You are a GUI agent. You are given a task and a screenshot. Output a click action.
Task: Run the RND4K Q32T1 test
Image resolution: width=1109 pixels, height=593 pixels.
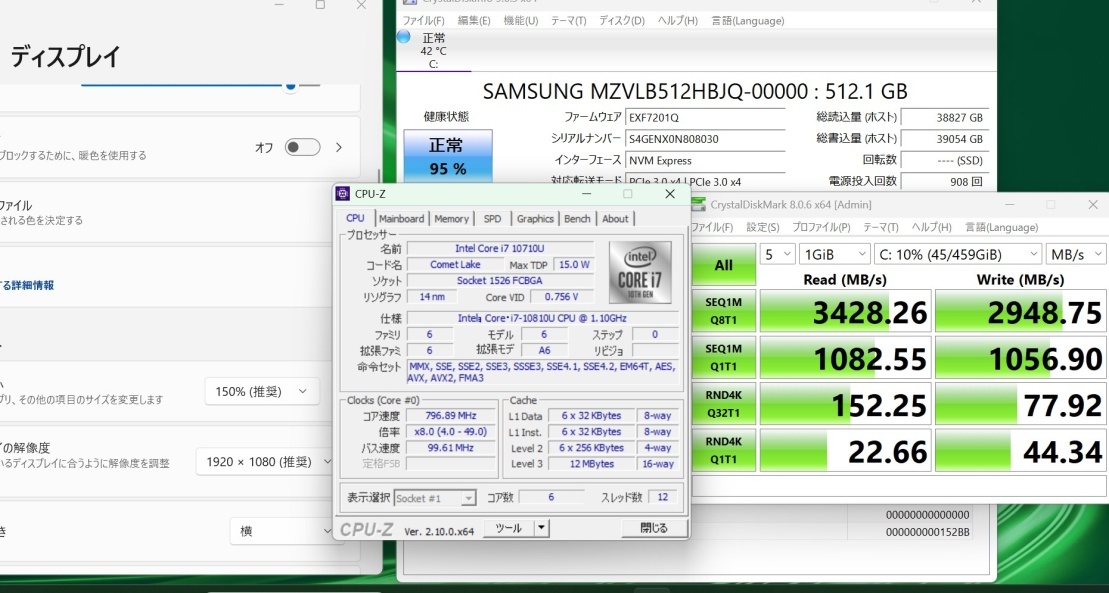click(723, 404)
